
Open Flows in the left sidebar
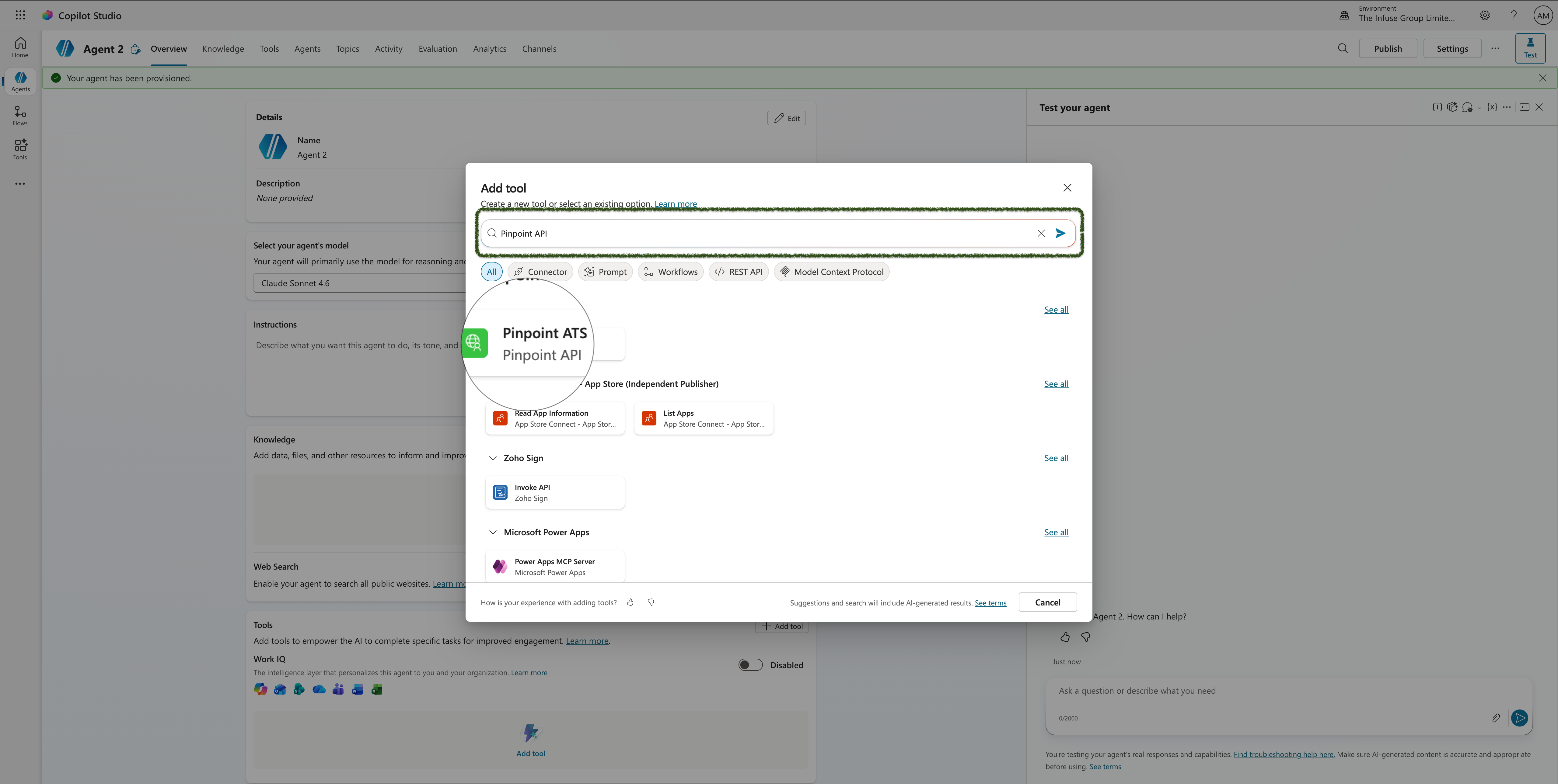click(20, 116)
